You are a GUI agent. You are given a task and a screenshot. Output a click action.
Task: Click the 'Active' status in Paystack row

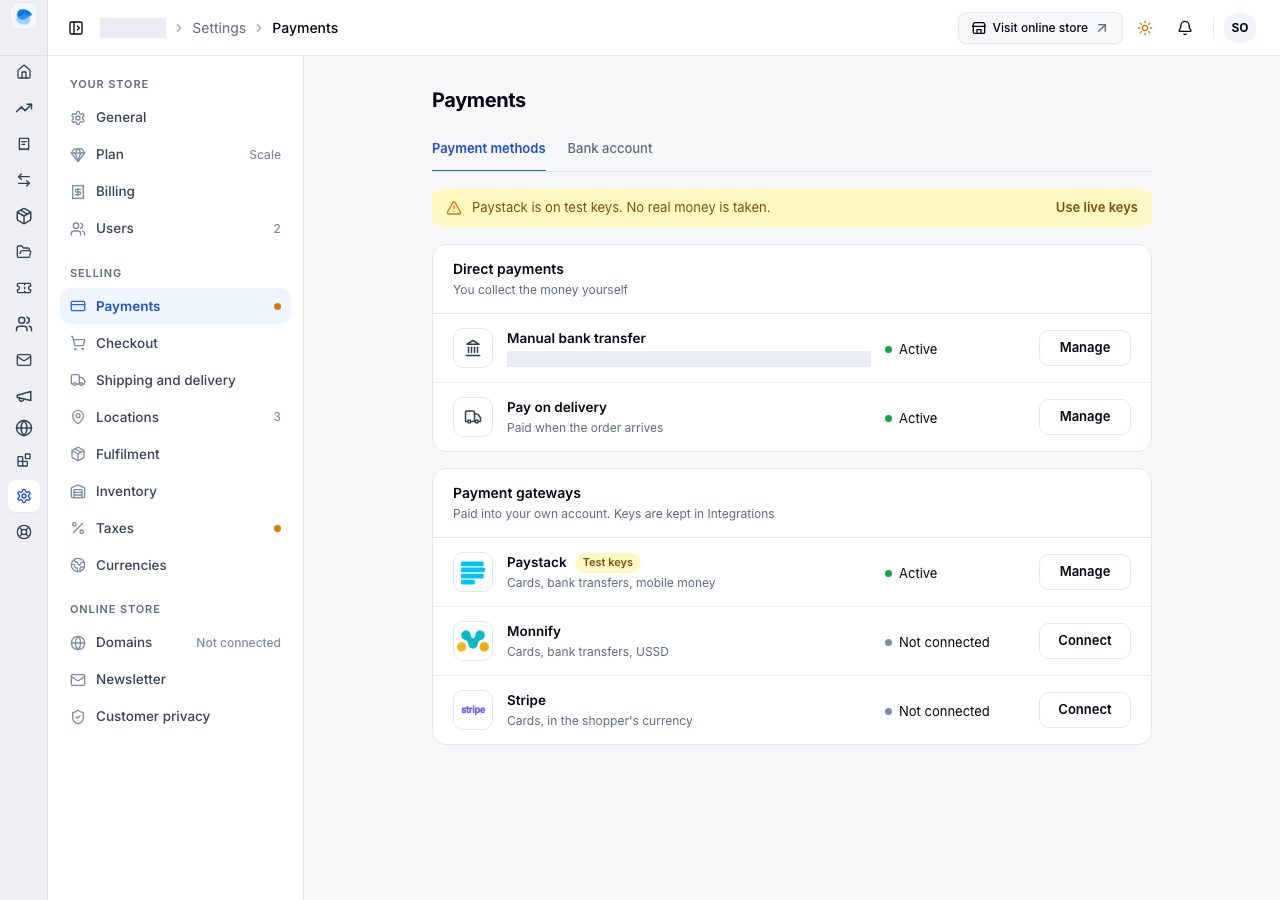918,573
